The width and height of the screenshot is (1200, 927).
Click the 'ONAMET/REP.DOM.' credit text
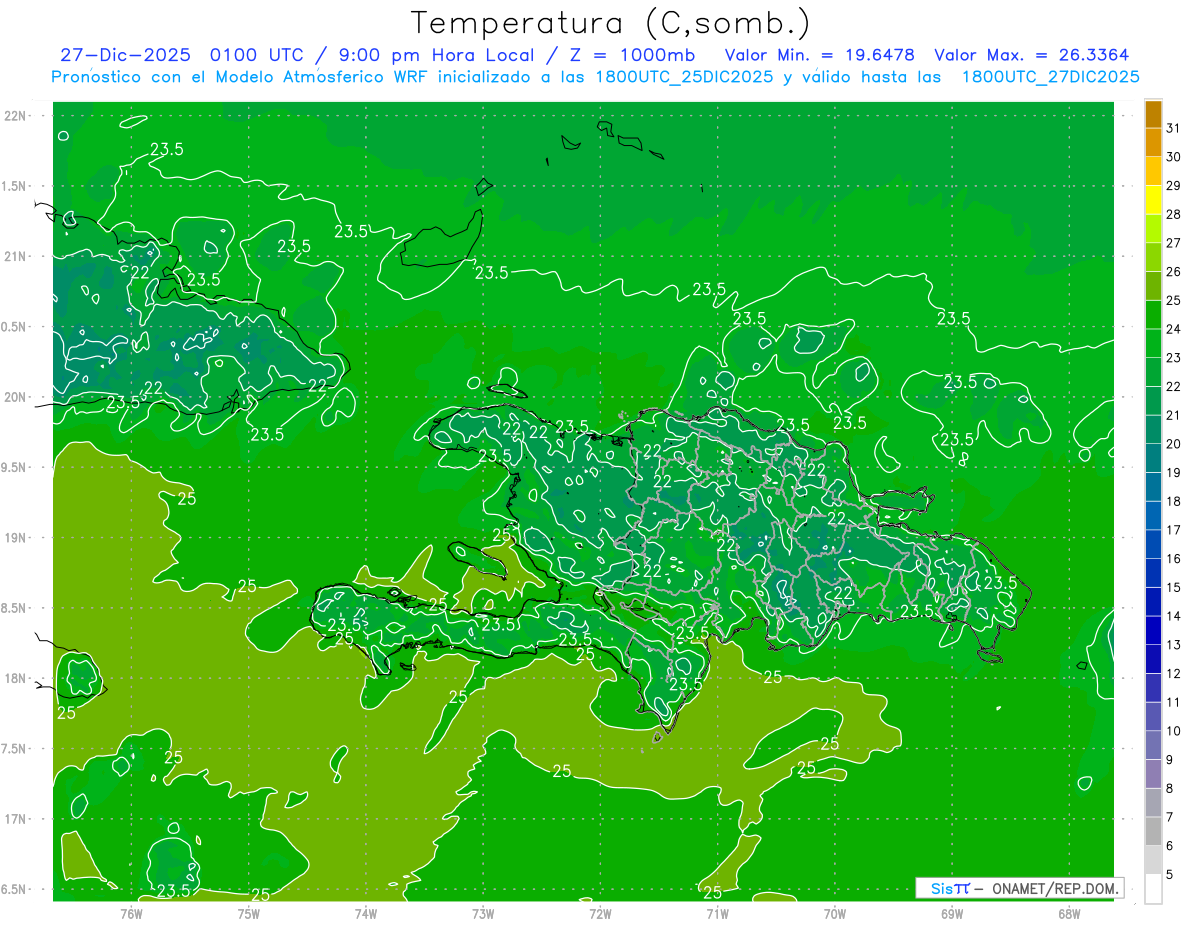click(x=1054, y=888)
